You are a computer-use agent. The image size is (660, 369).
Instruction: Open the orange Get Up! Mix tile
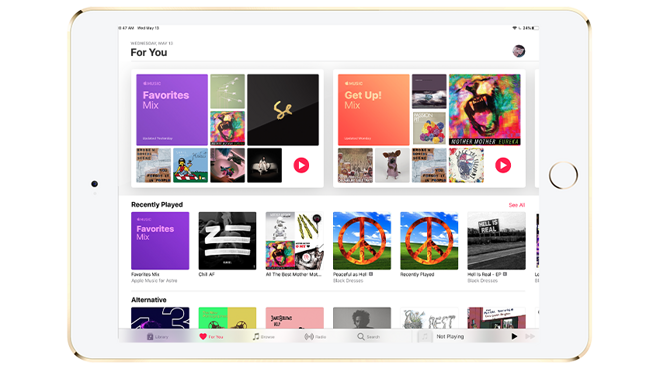pos(374,110)
